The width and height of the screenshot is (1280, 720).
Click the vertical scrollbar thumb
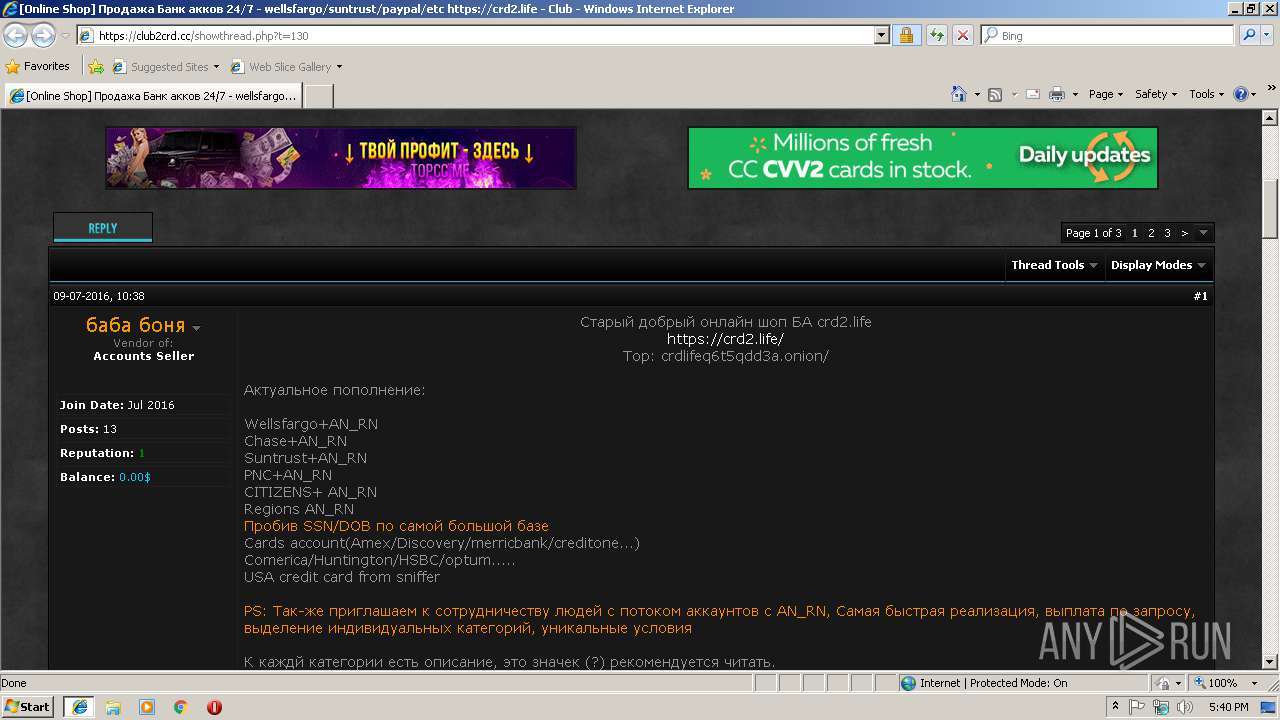[1270, 209]
